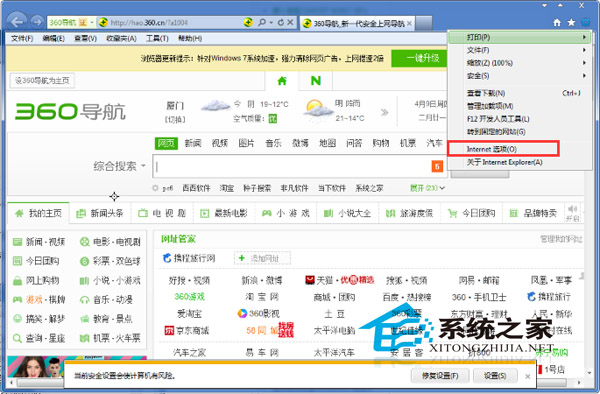
Task: Select 关于 Internet Explorer(A) menu entry
Action: [x=519, y=162]
